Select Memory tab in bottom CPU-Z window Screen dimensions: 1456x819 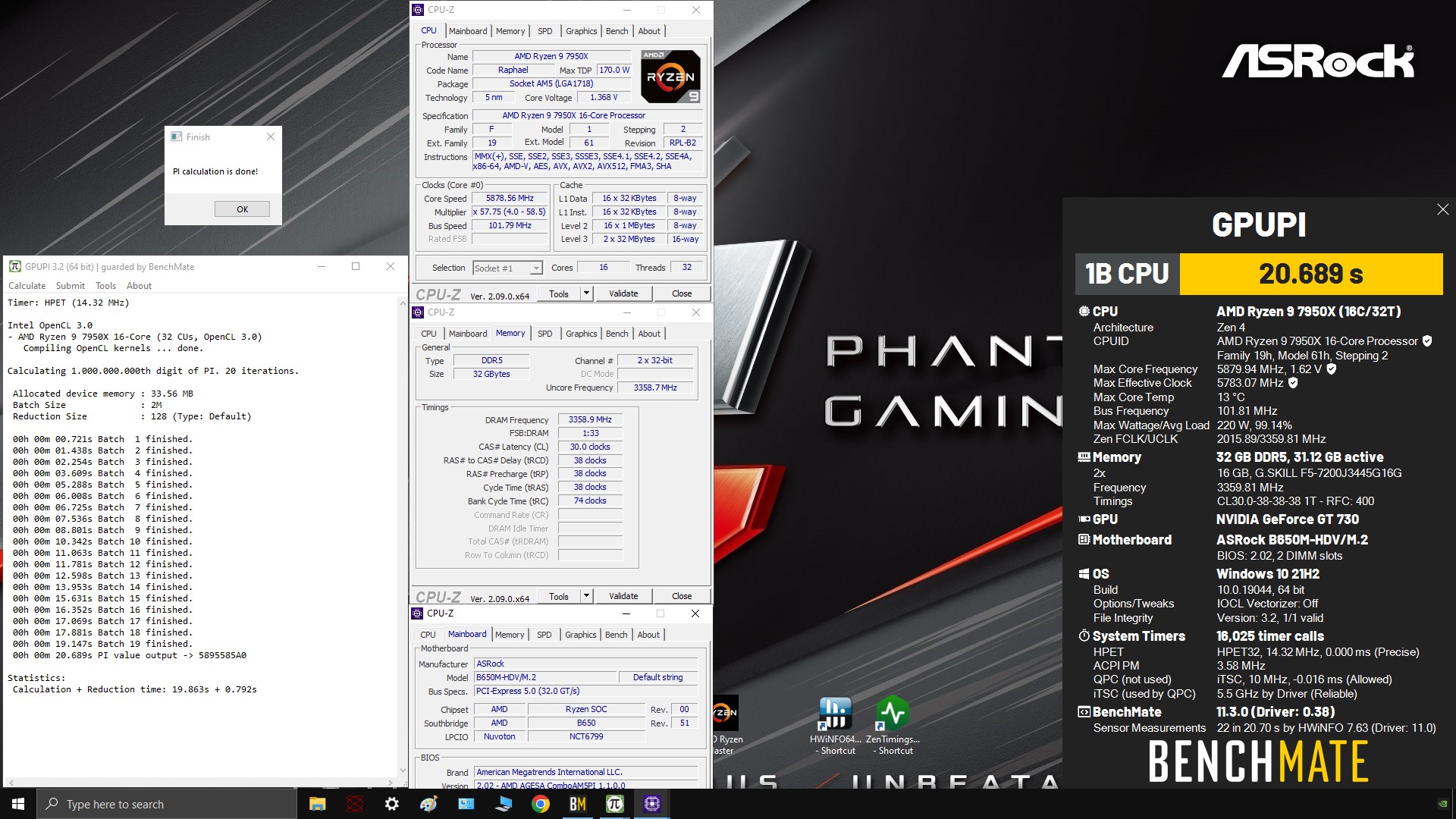[510, 635]
